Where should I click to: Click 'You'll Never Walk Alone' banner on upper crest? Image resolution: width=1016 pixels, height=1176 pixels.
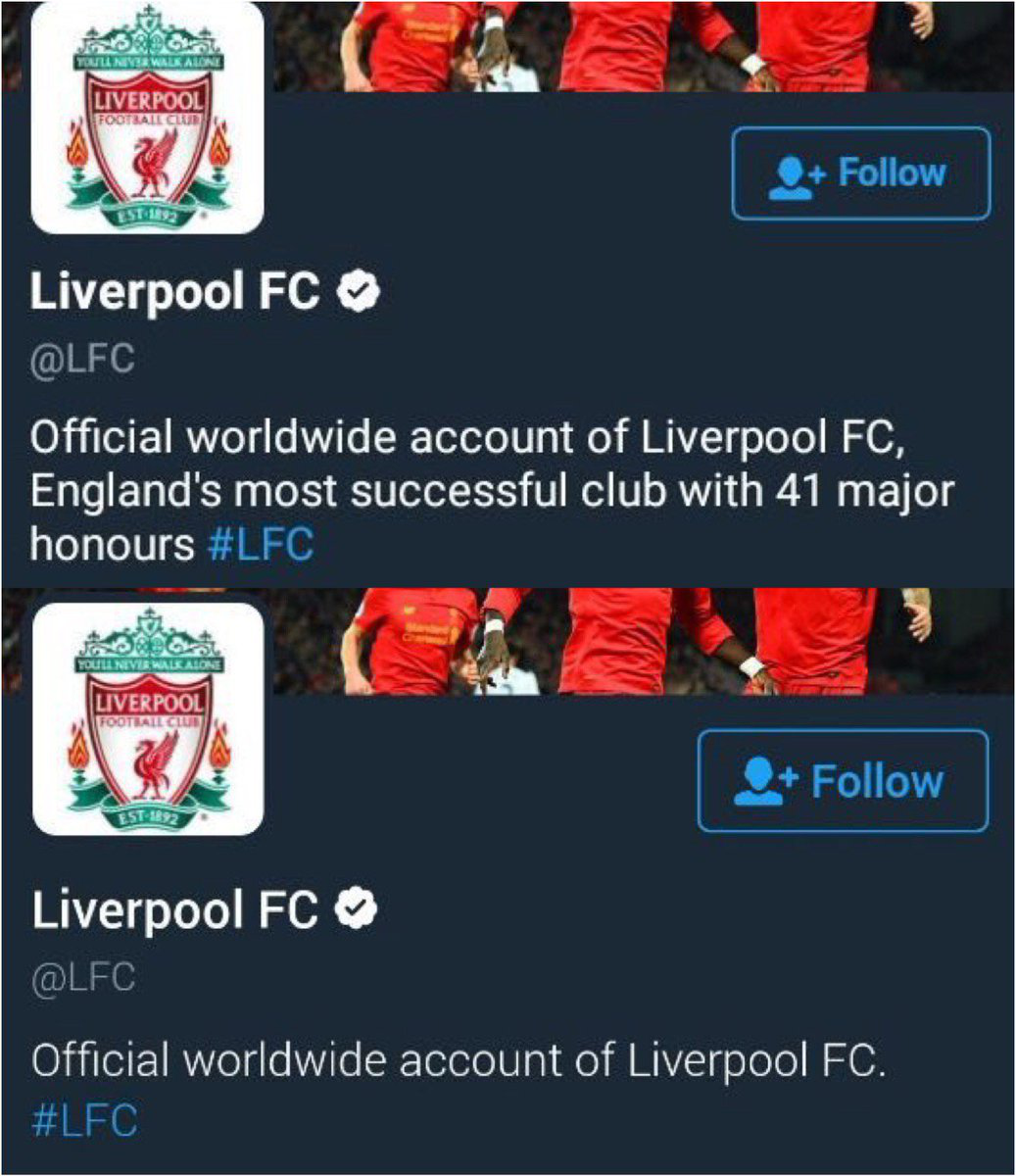(147, 63)
